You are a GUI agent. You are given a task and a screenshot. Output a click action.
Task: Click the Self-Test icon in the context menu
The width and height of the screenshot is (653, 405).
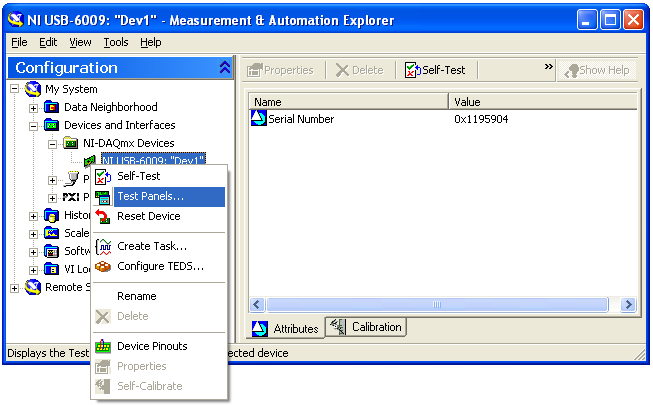click(103, 177)
